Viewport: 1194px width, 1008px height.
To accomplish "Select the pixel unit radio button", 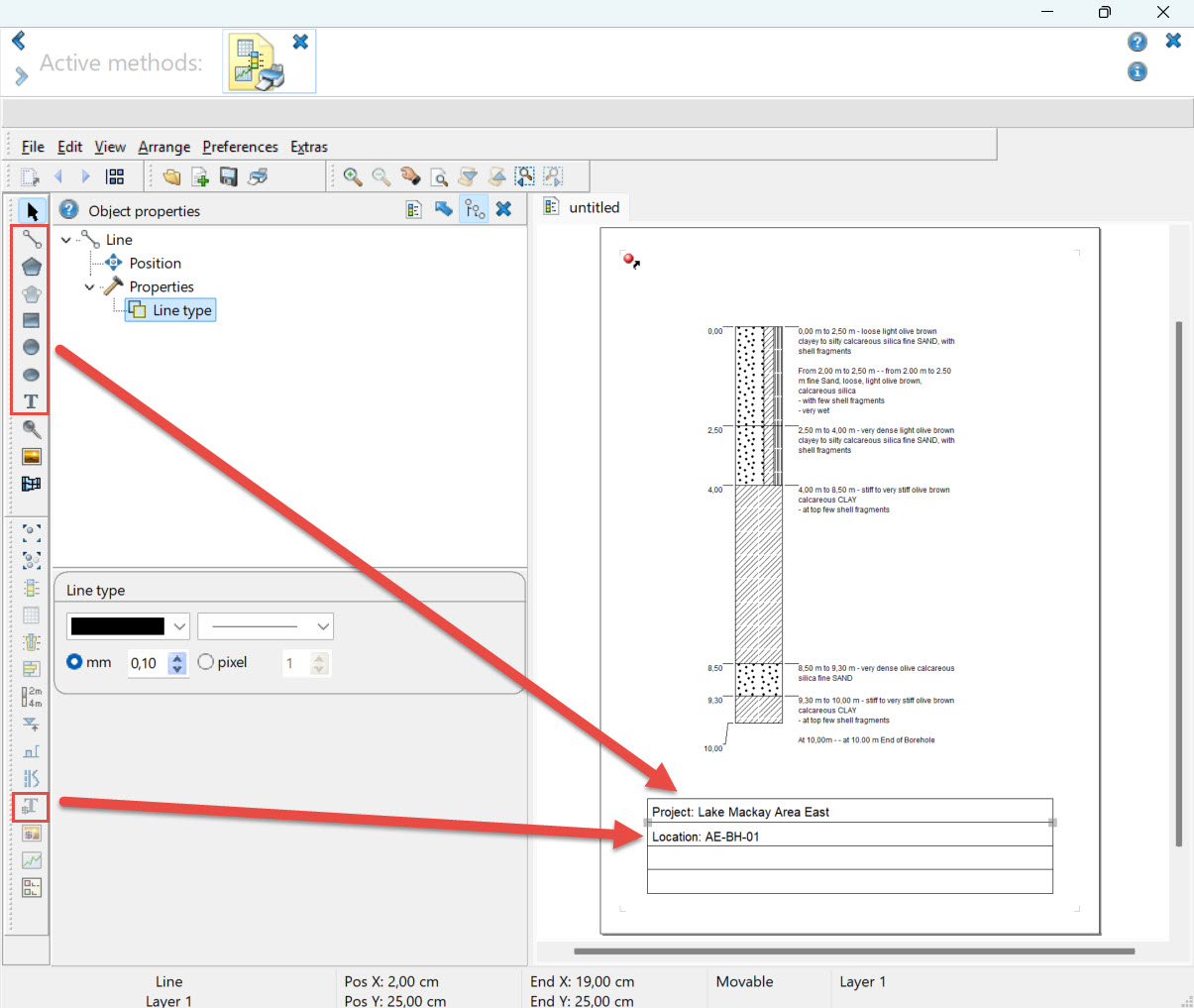I will pos(206,662).
